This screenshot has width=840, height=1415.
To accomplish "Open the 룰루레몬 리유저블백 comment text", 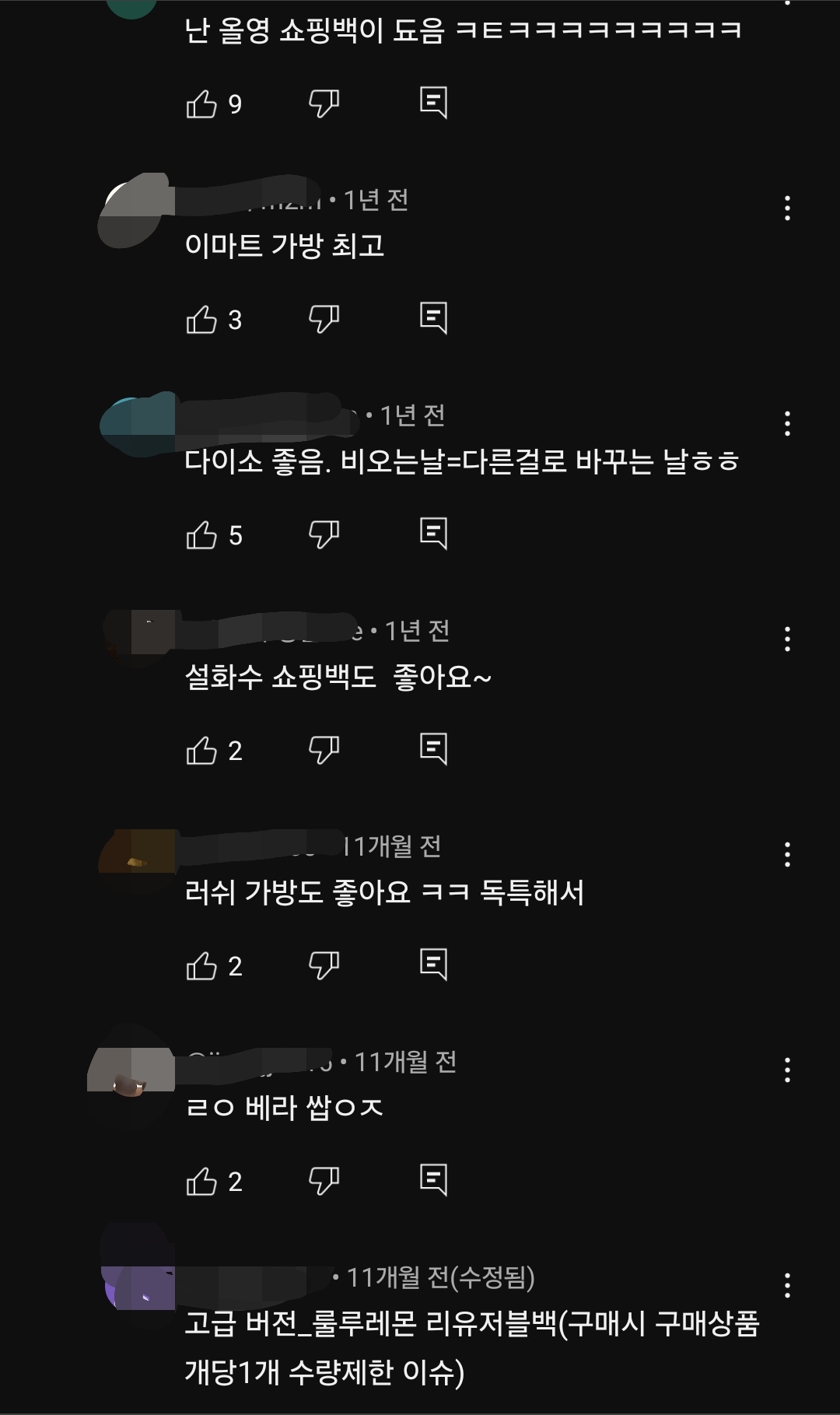I will [x=471, y=1347].
